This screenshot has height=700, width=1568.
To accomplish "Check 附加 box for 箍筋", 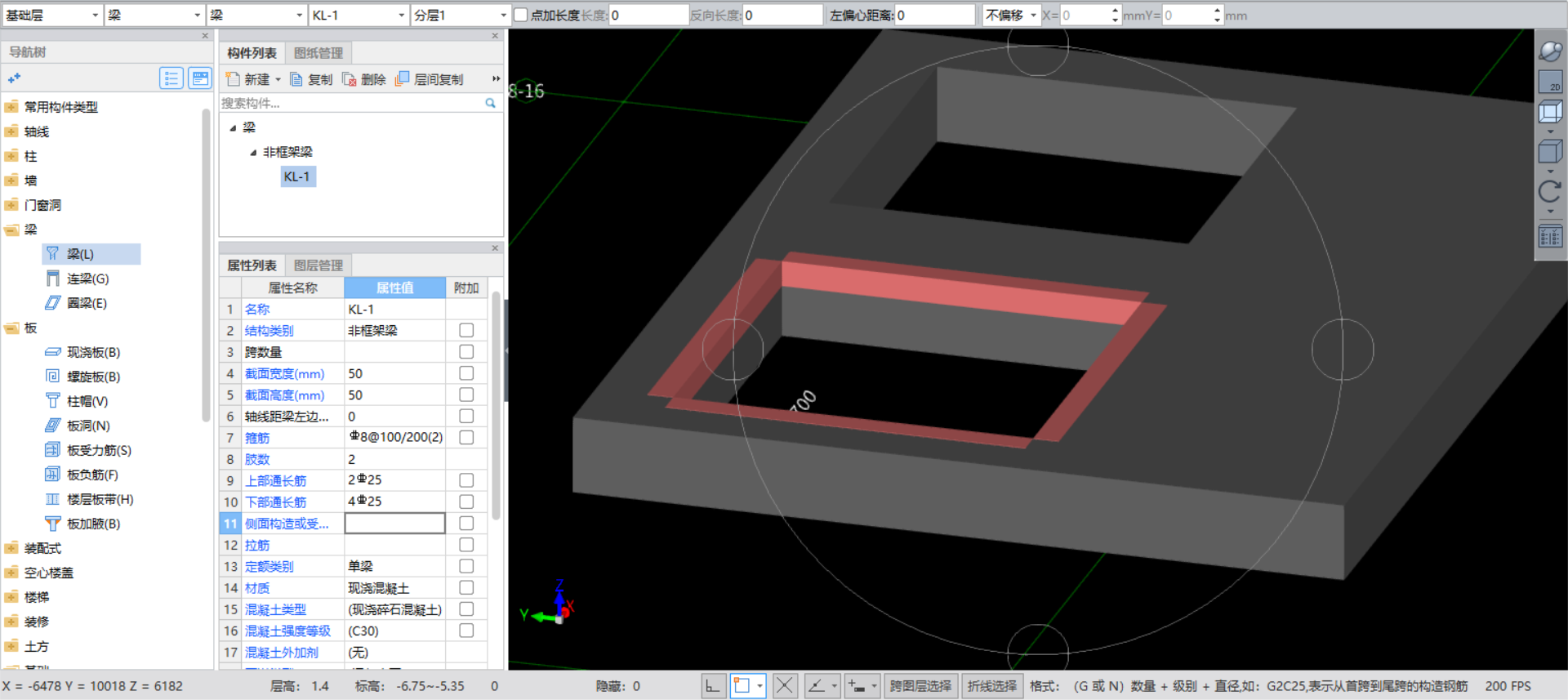I will (466, 437).
